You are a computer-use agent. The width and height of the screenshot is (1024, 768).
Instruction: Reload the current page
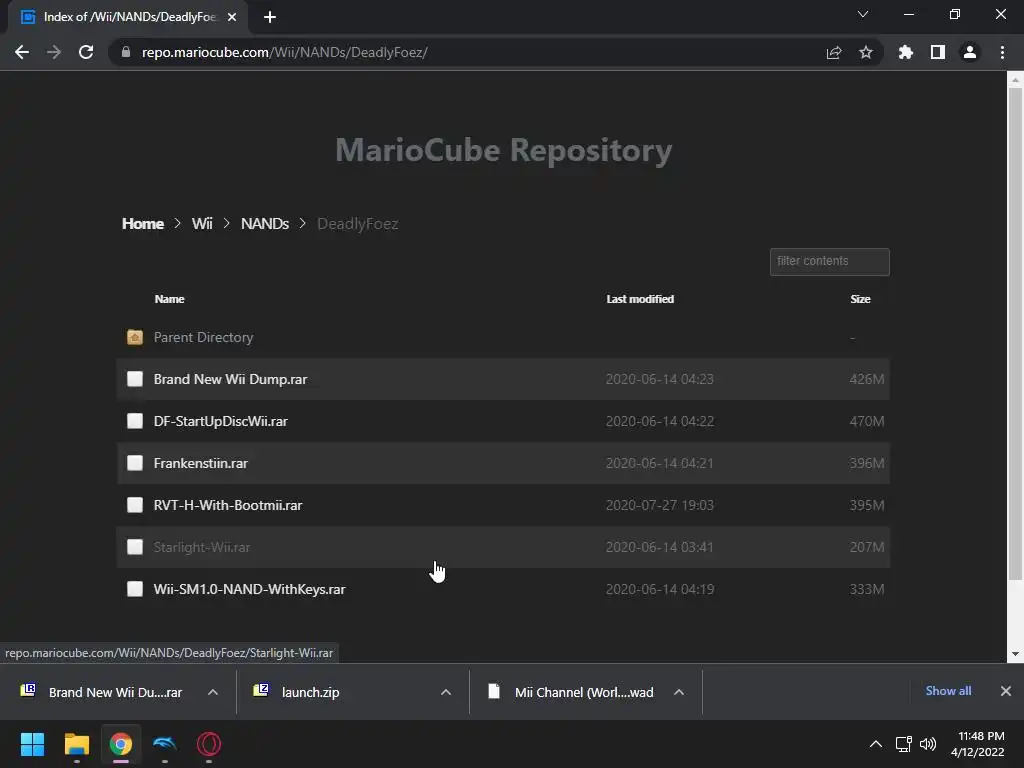86,52
